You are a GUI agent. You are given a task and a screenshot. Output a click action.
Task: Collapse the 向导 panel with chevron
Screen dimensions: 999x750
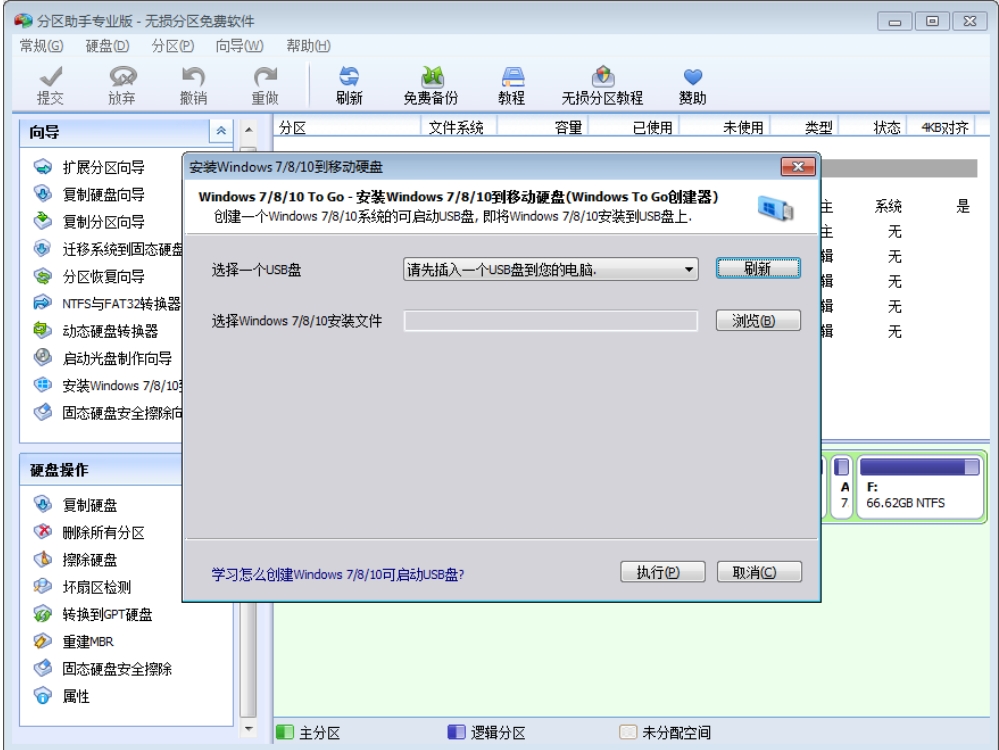click(221, 131)
